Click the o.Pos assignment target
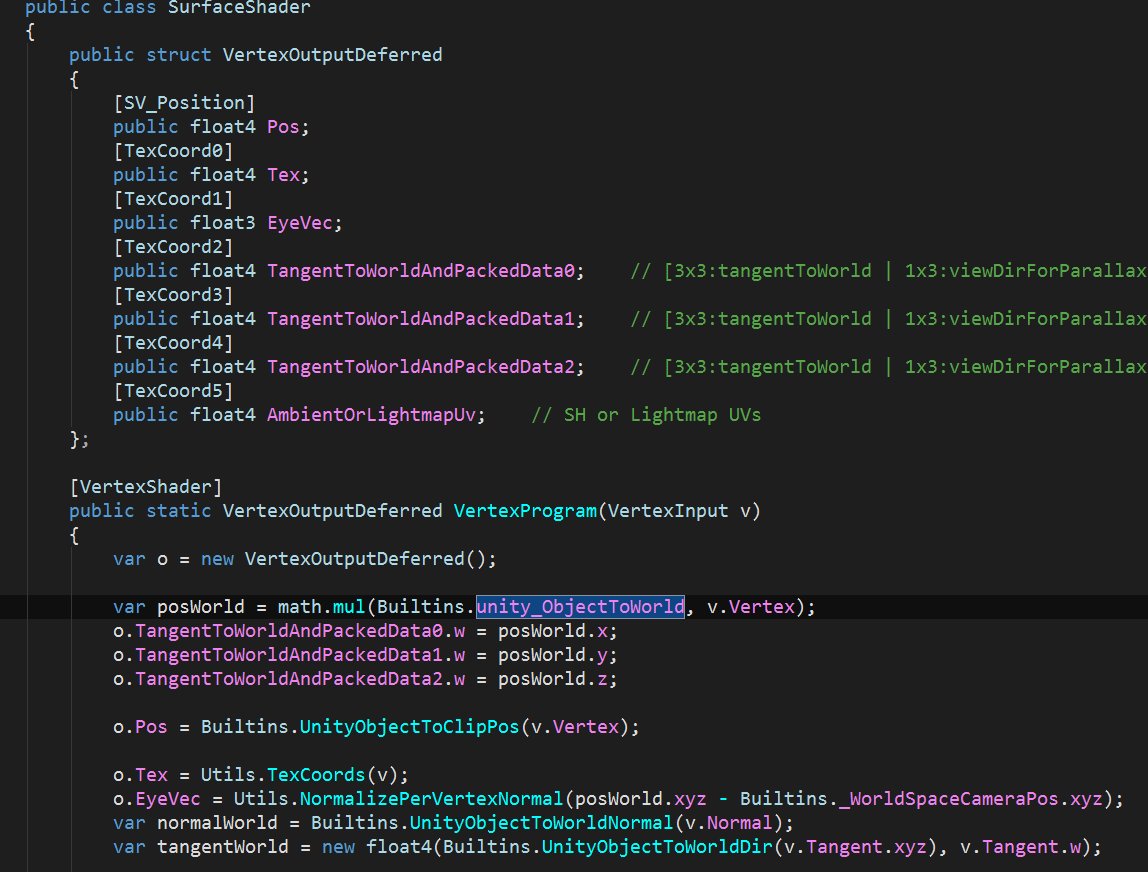 (140, 727)
